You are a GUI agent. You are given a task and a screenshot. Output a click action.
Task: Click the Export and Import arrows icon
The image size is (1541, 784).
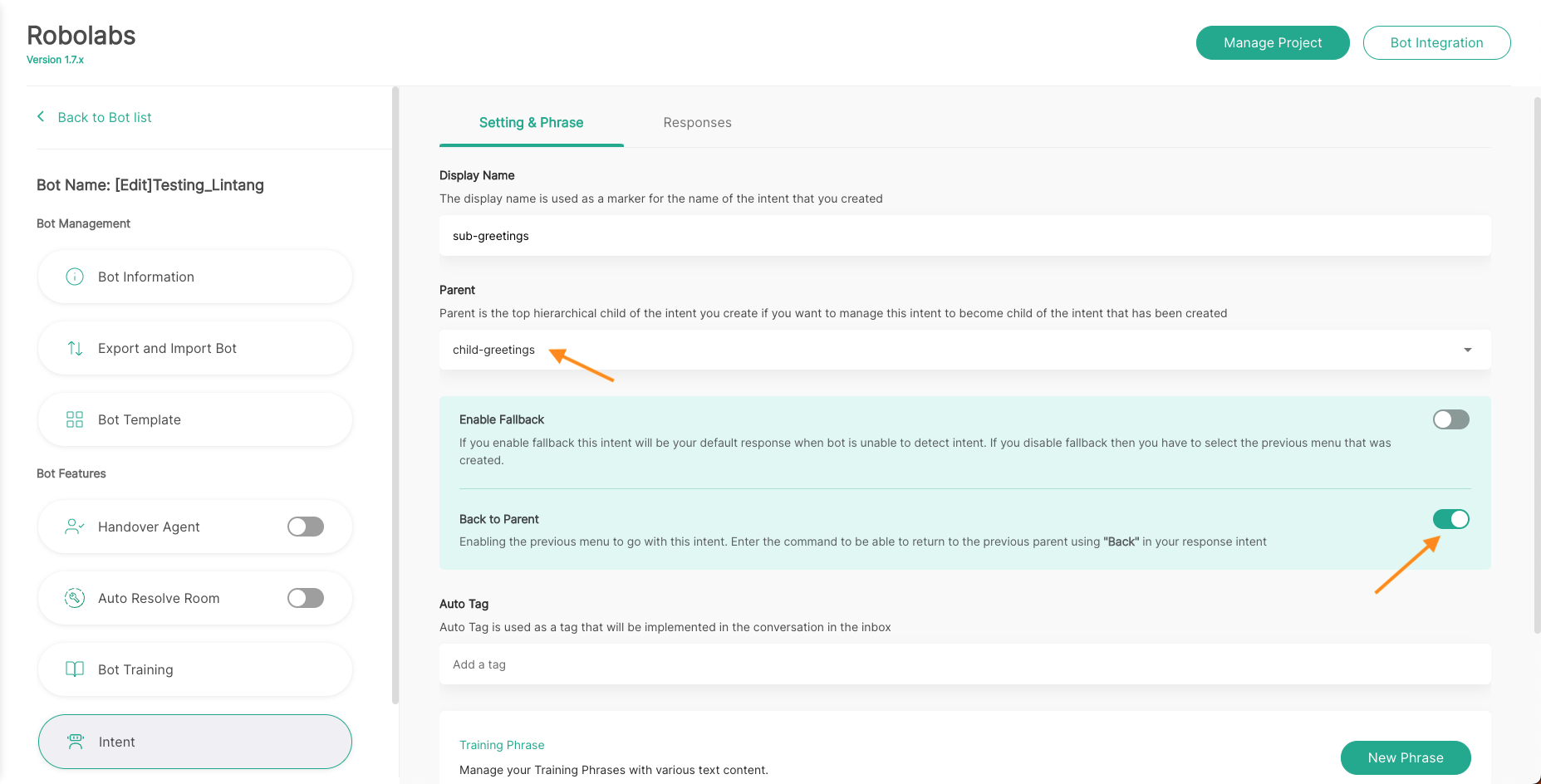pos(75,348)
